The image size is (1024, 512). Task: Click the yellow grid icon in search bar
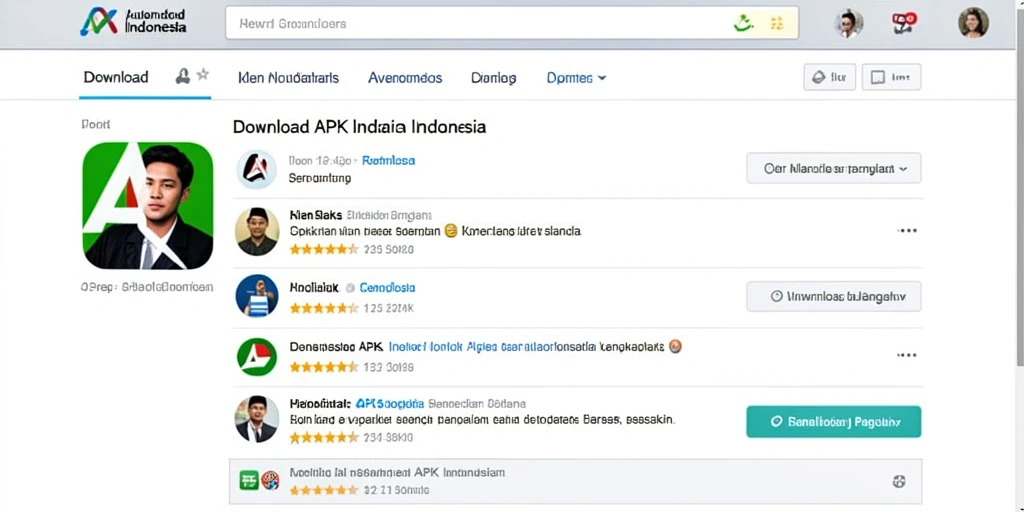click(776, 24)
